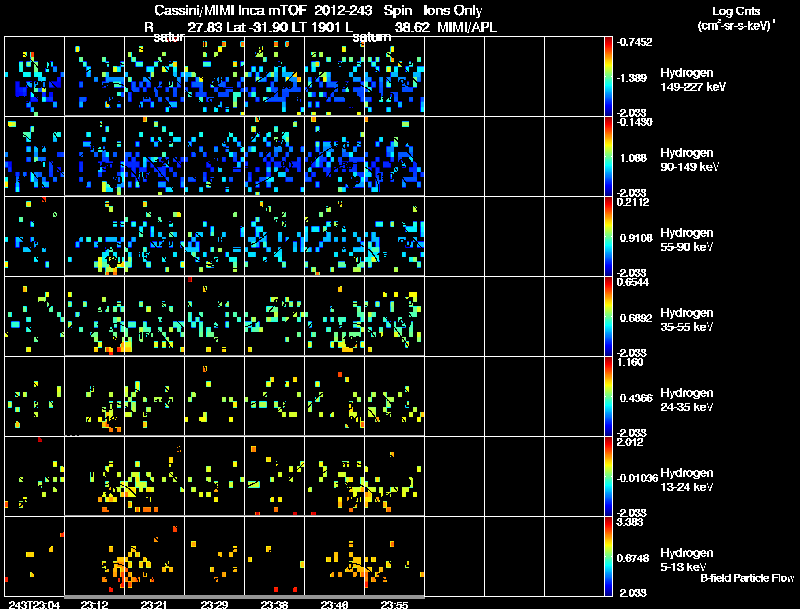The height and width of the screenshot is (609, 800).
Task: Select the 24-35 keV image panel at 23:38
Action: coord(274,397)
